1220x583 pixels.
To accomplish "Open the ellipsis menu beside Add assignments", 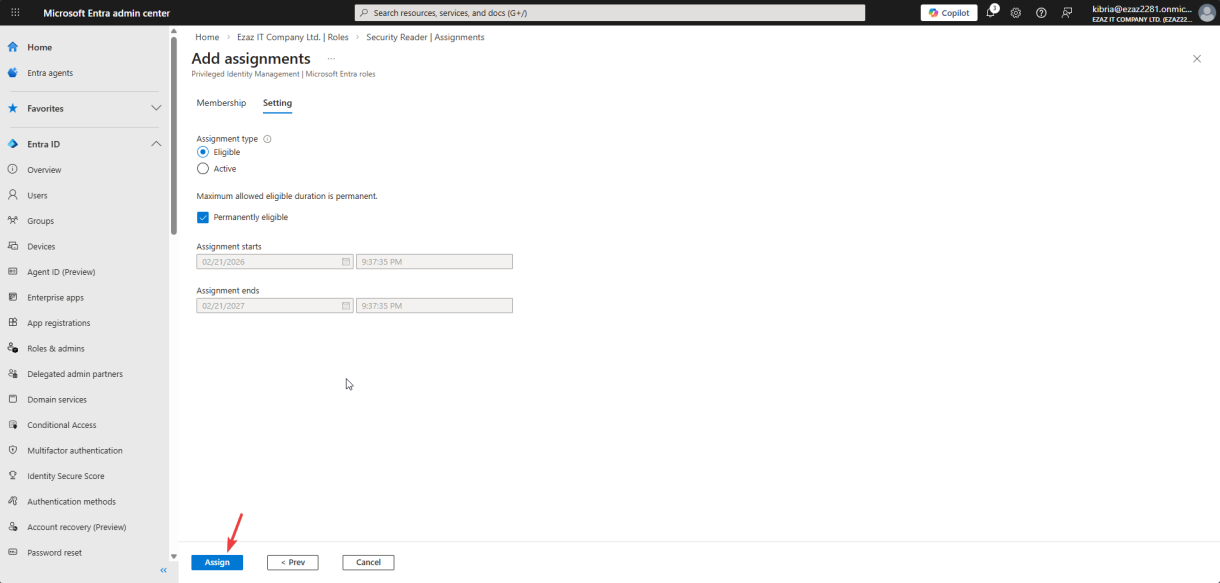I will click(331, 59).
